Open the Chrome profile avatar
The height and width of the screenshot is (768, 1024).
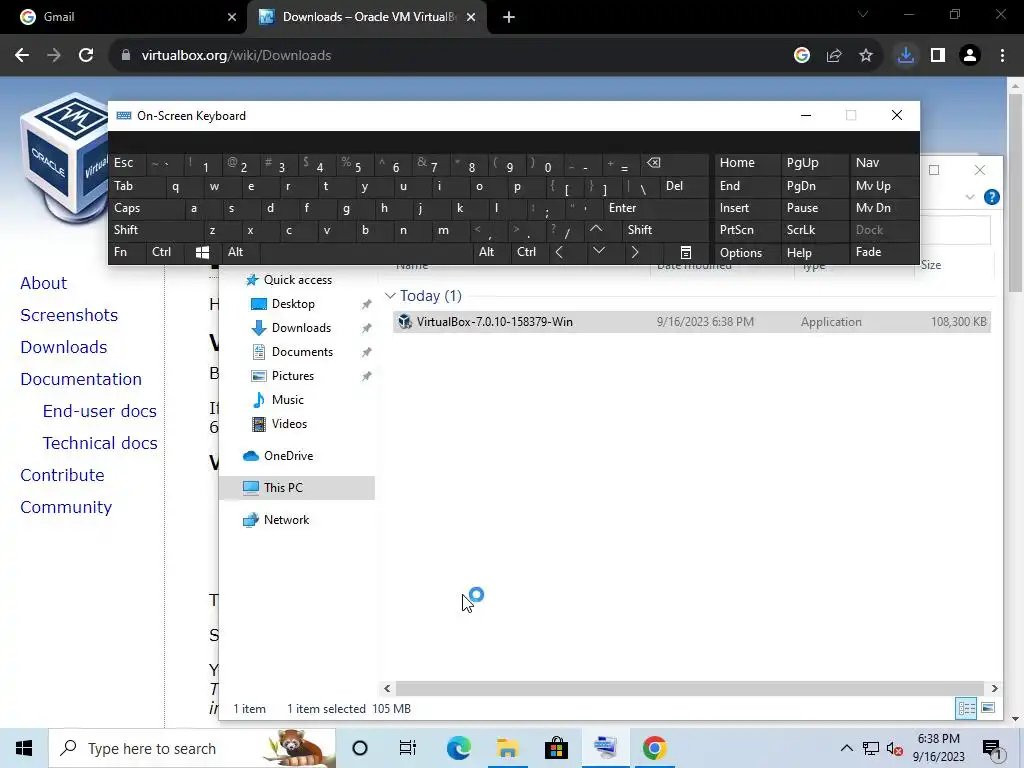pos(970,56)
